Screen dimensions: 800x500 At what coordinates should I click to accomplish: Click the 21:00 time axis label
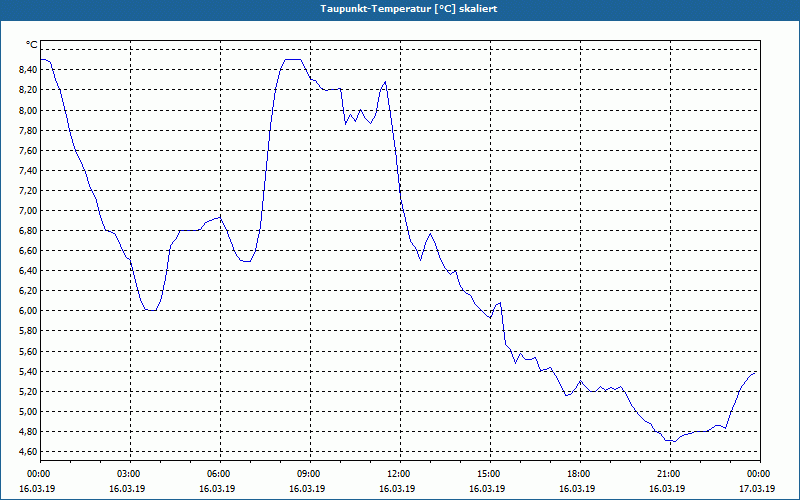pyautogui.click(x=670, y=474)
